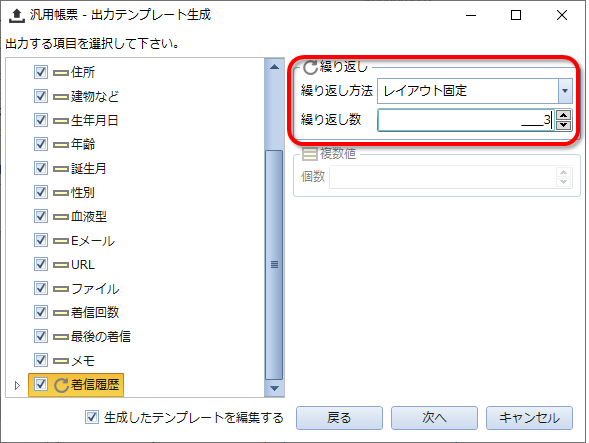Select the URL item label
The image size is (589, 443).
[83, 265]
